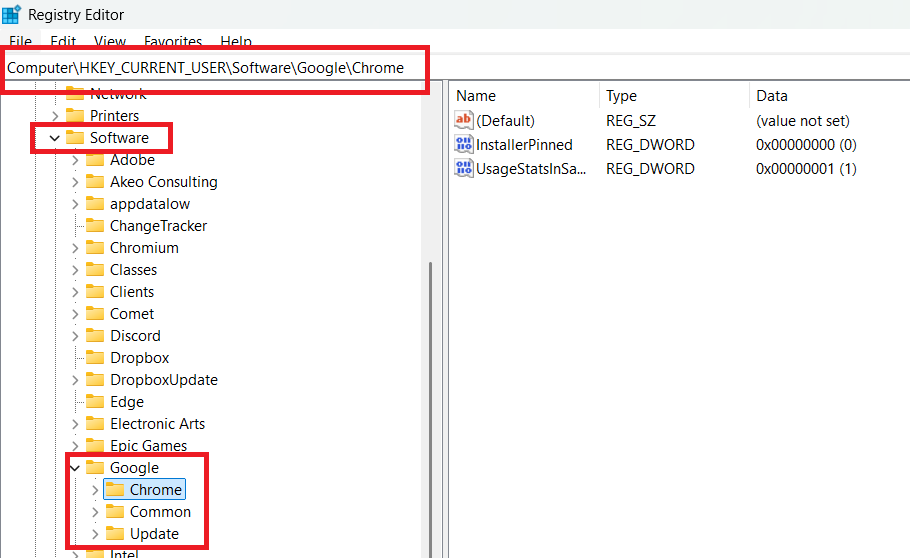Open the Favorites menu

[173, 41]
